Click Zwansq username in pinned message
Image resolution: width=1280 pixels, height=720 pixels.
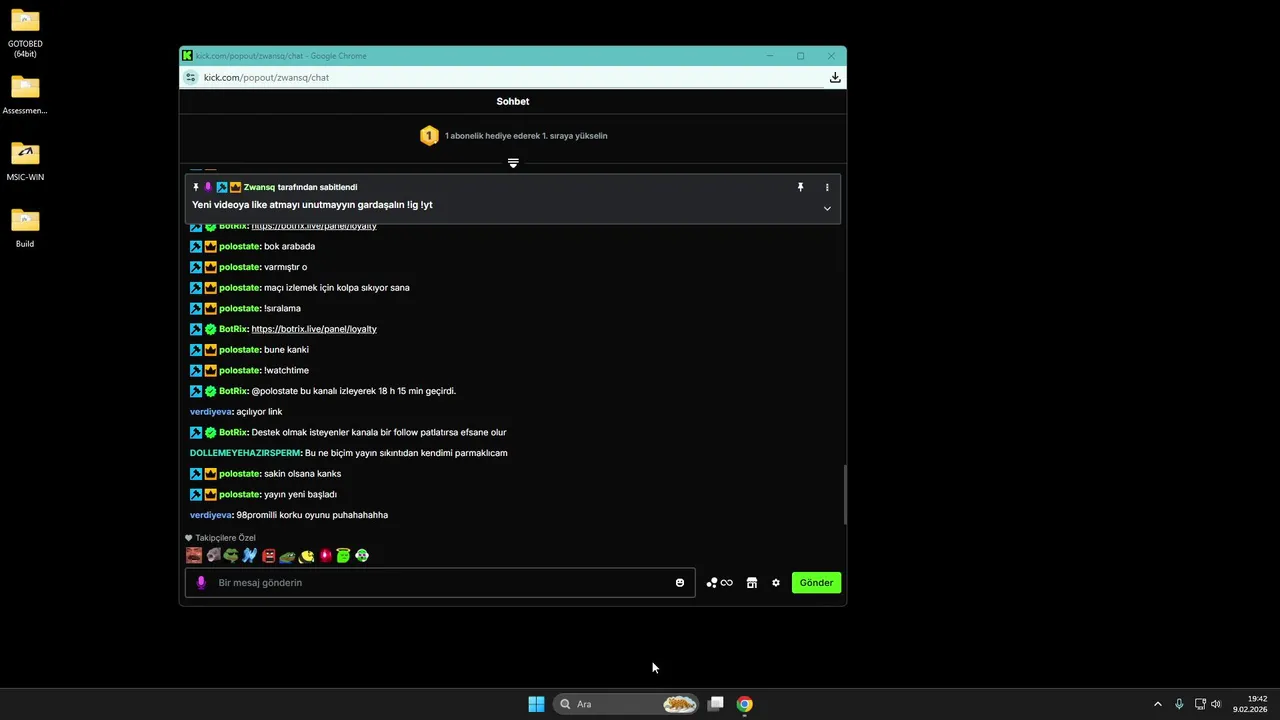[x=259, y=187]
